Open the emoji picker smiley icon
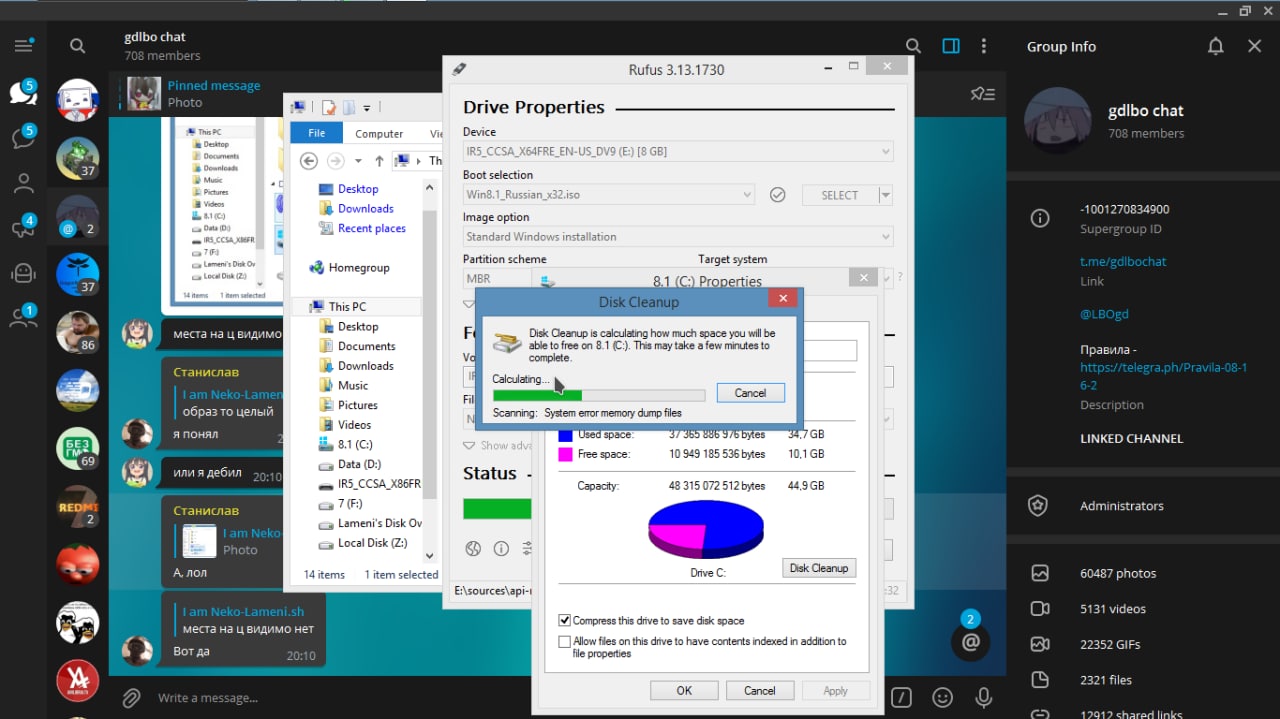 942,697
